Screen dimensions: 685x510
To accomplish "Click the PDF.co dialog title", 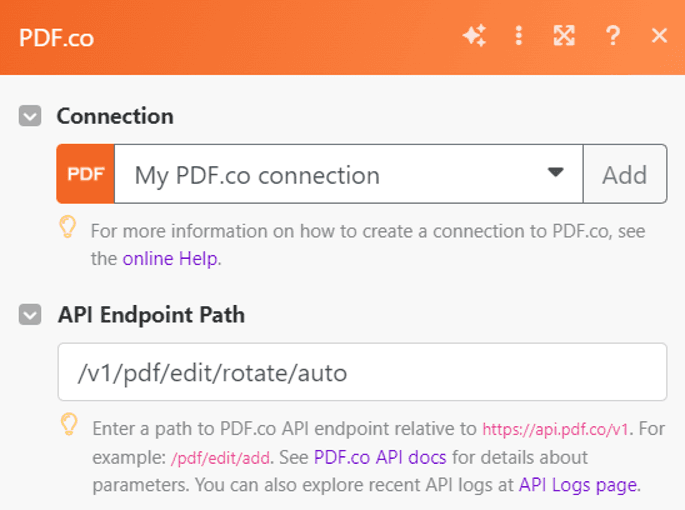I will coord(56,37).
